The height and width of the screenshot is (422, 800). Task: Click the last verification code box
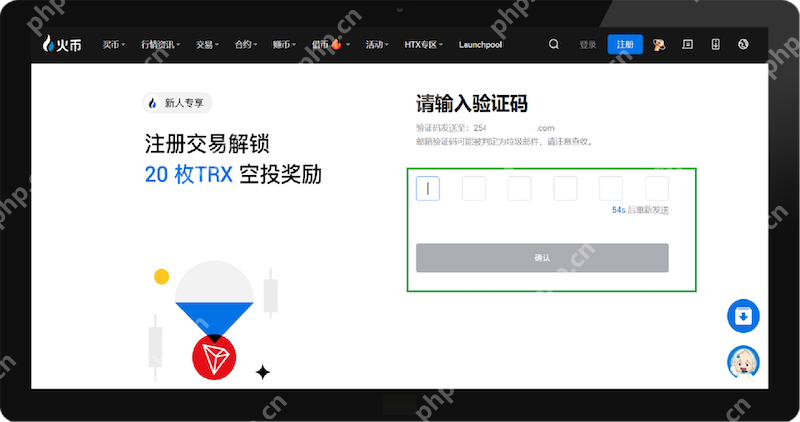[x=656, y=188]
